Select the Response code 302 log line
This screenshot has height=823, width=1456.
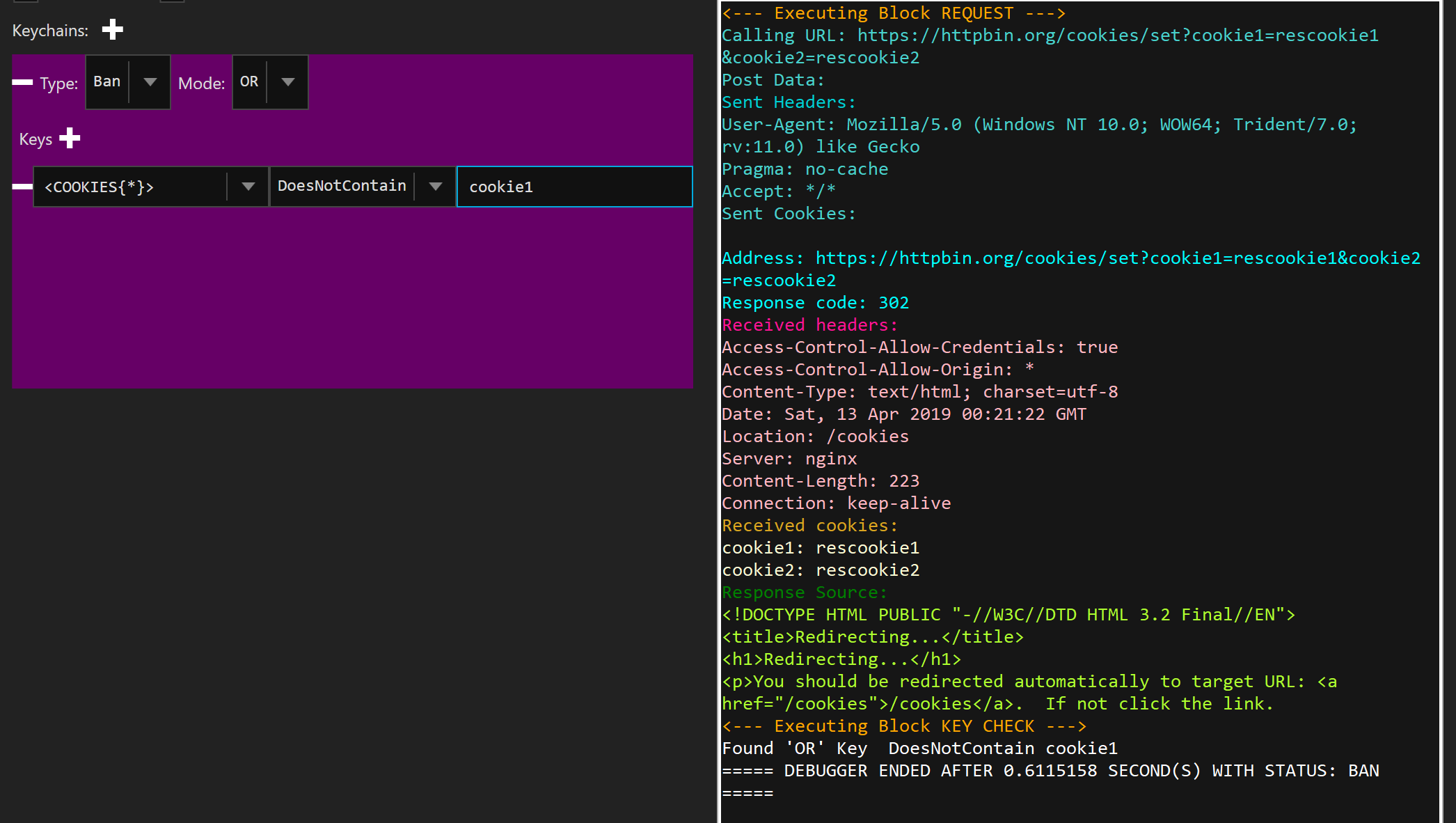[x=814, y=302]
